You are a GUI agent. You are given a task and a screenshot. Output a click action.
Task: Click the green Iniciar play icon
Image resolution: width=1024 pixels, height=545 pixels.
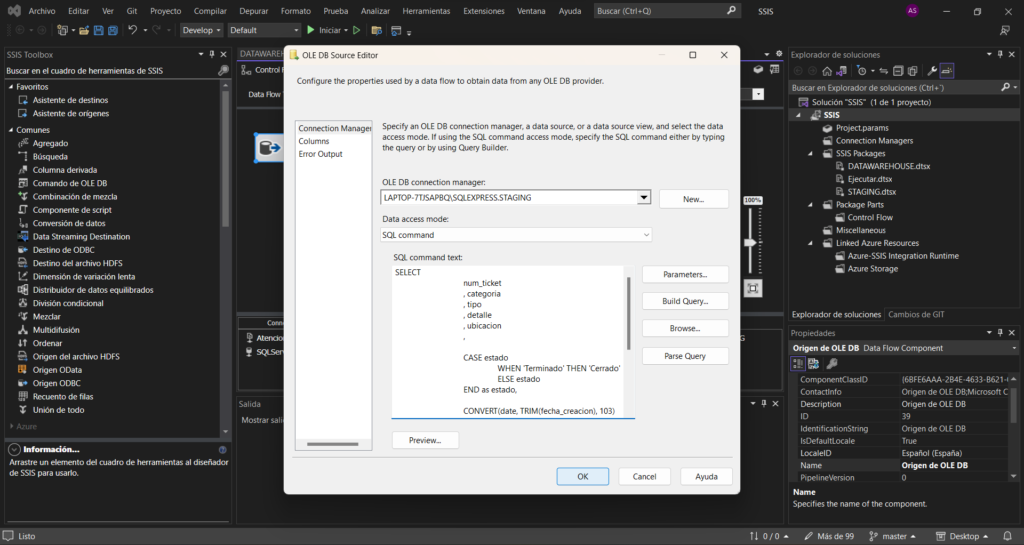tap(310, 30)
